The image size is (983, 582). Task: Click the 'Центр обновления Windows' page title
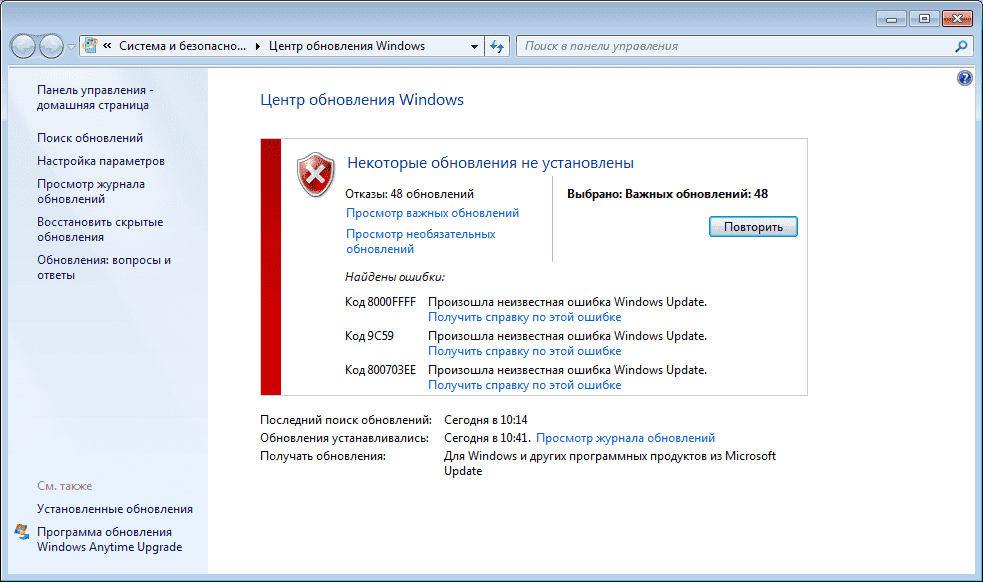(362, 100)
